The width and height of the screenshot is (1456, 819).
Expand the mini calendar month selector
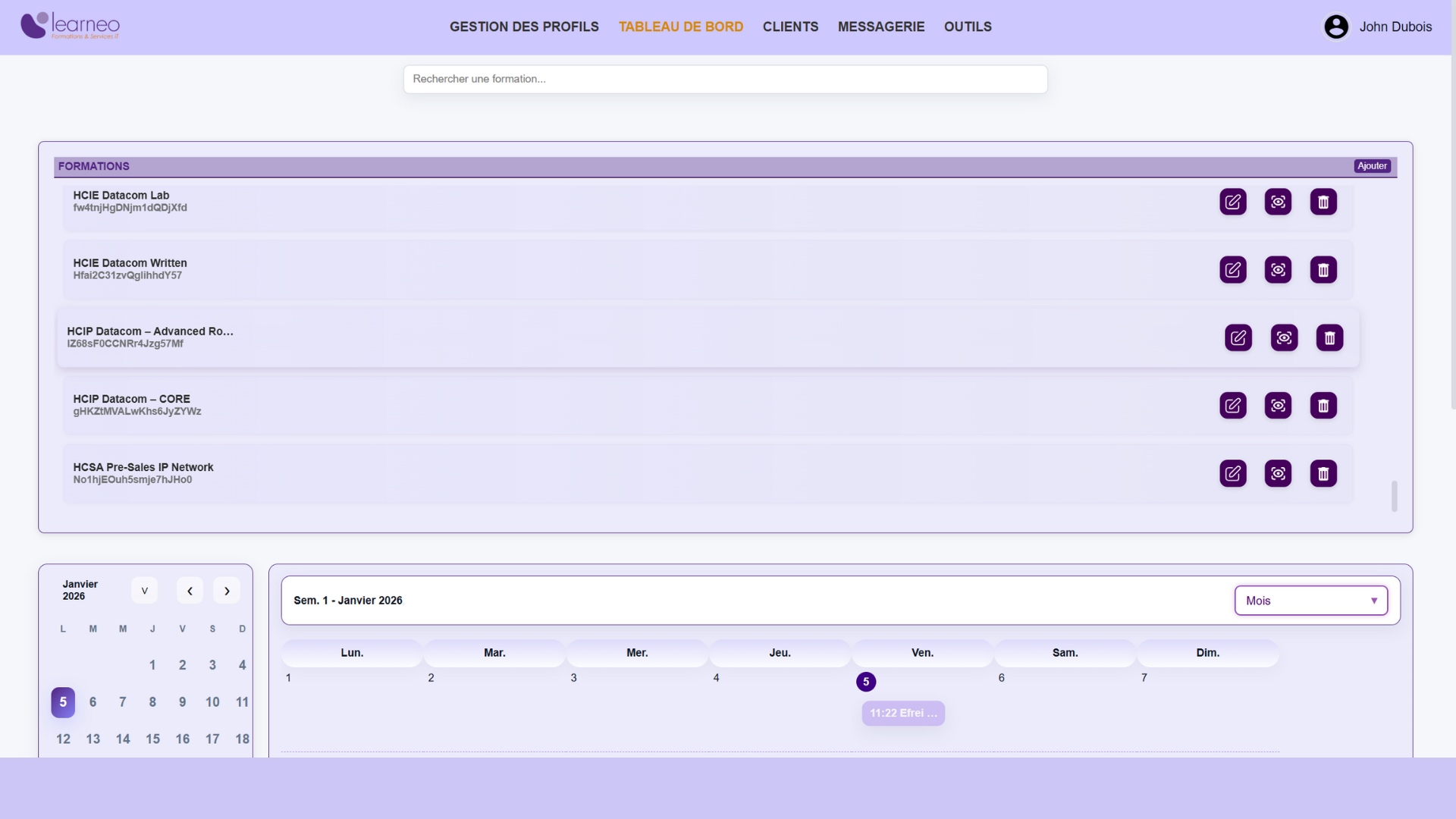(144, 591)
